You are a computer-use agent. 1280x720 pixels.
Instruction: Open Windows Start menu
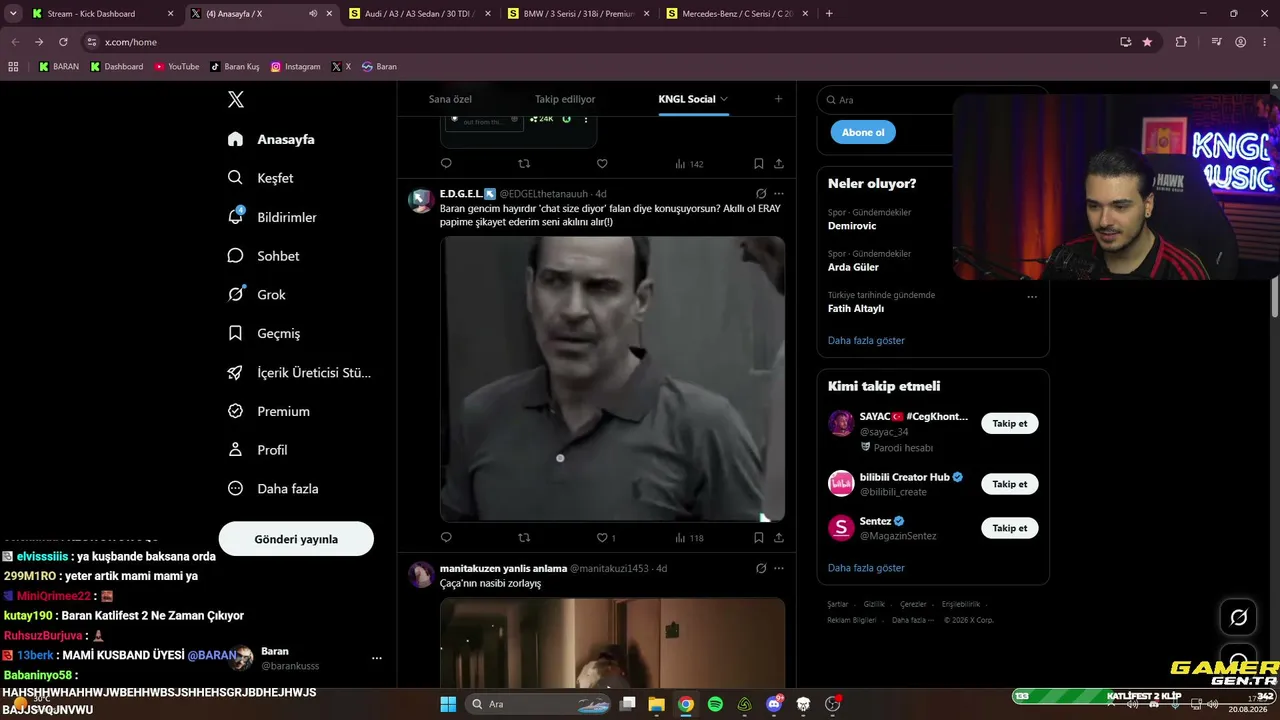point(448,704)
